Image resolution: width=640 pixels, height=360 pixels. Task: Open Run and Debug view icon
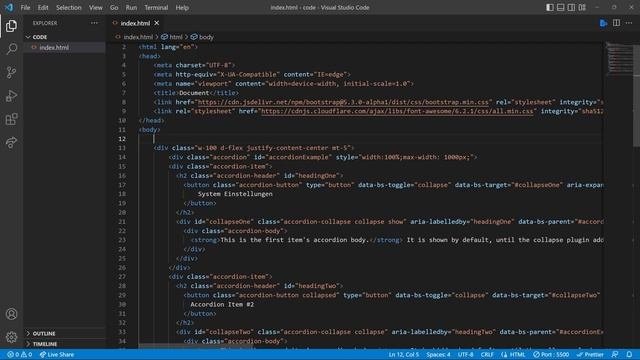coord(11,96)
